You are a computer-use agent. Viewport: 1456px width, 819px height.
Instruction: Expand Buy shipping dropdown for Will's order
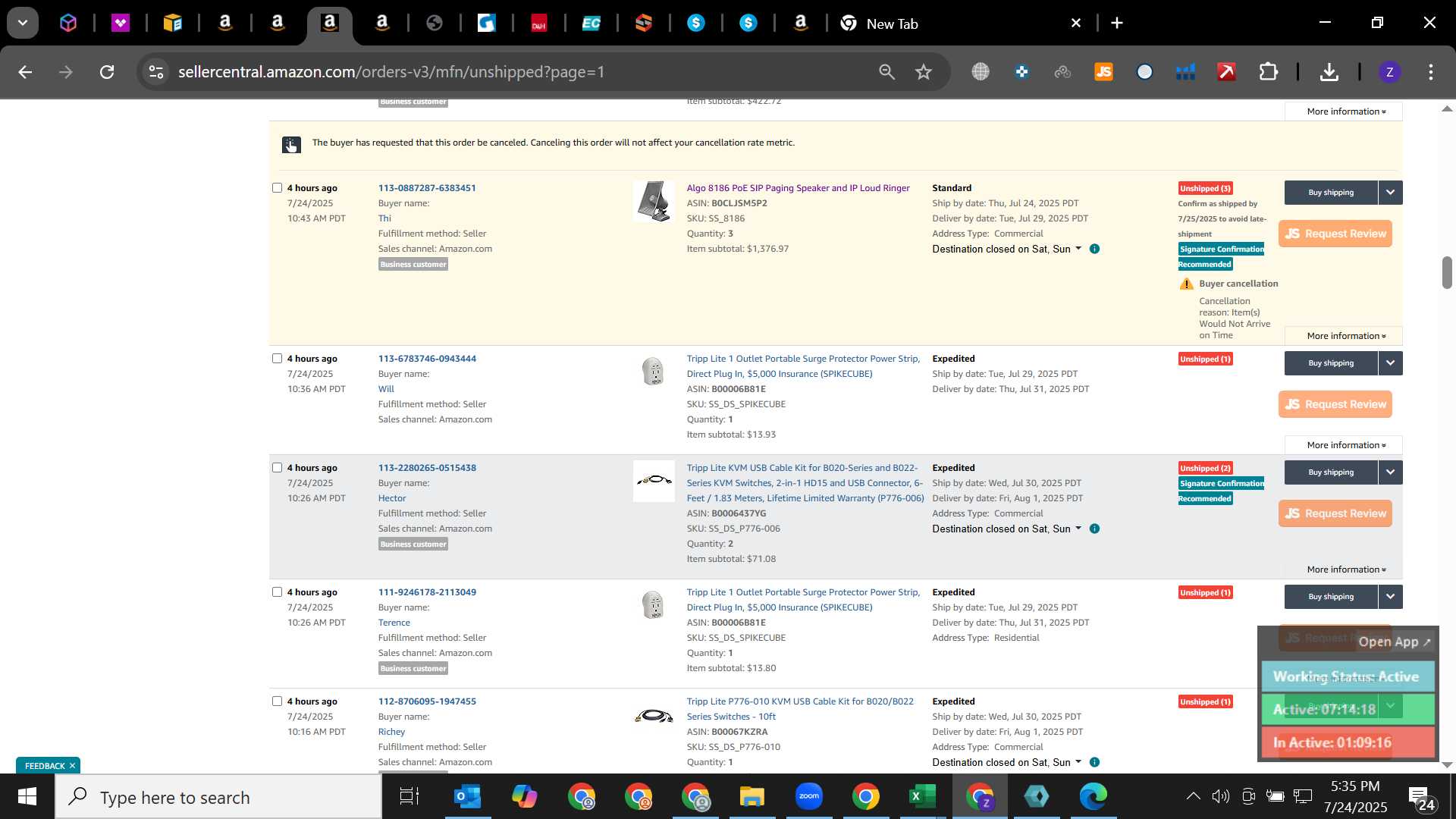pos(1390,363)
